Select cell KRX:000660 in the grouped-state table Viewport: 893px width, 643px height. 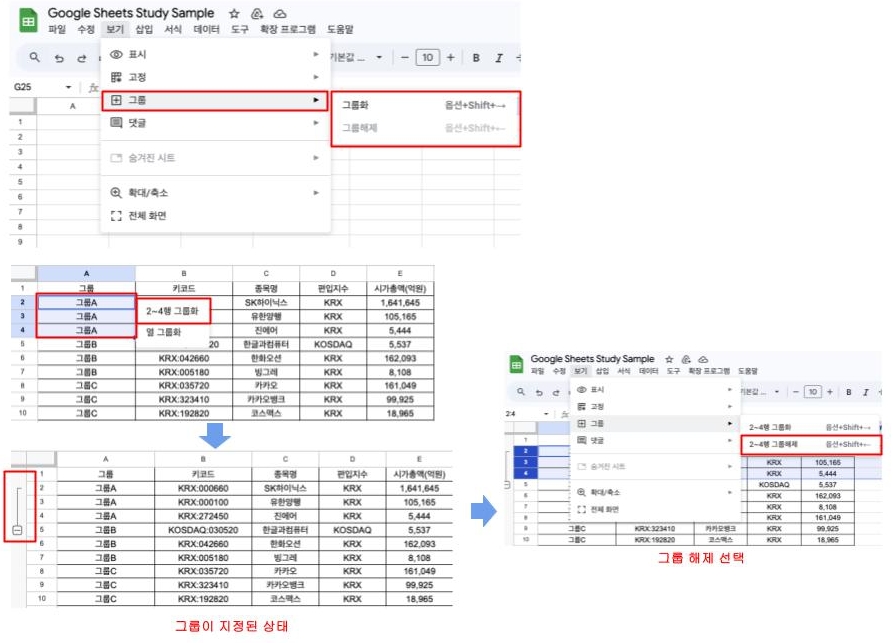tap(203, 489)
